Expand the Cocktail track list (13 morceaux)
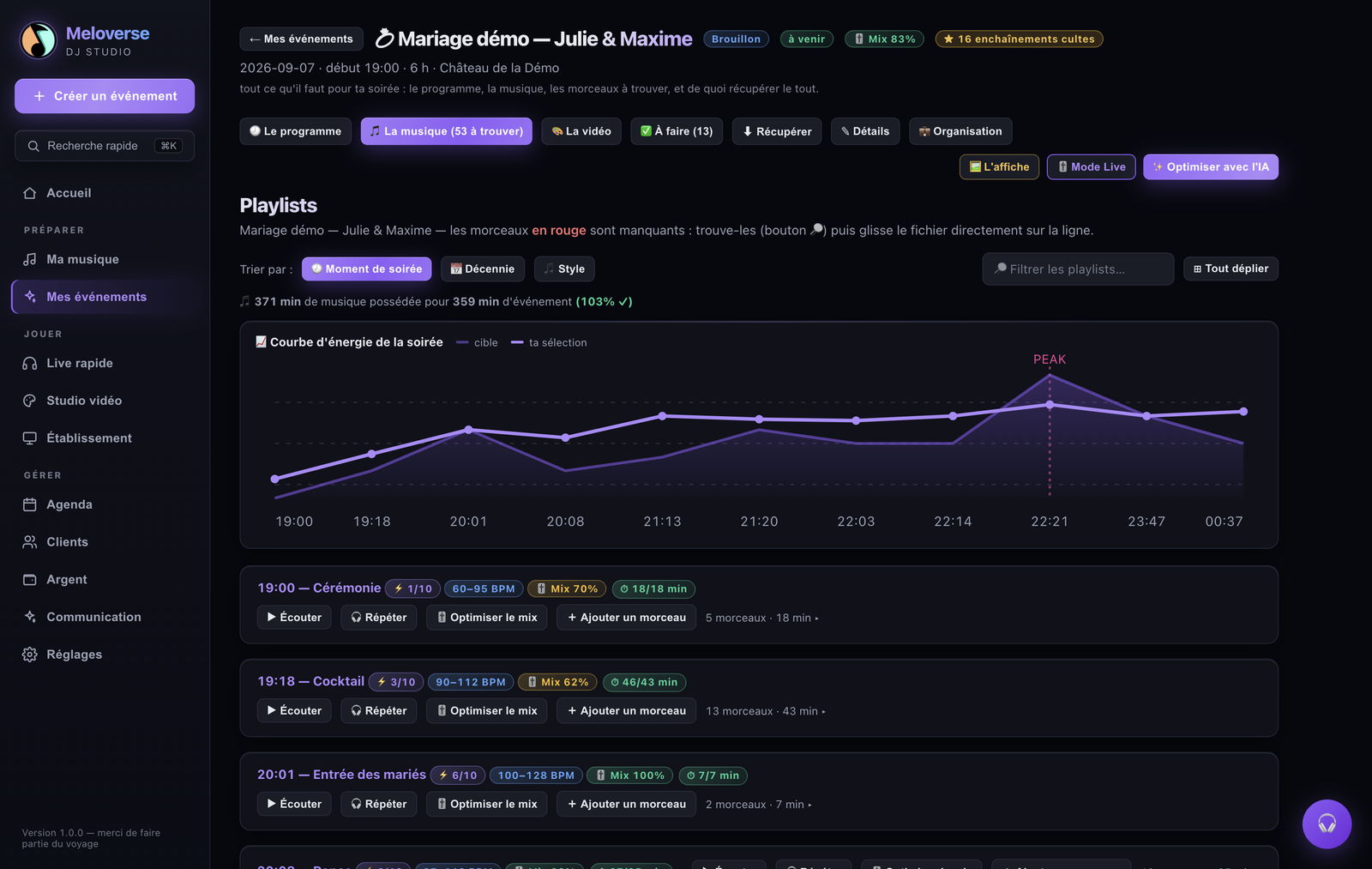Image resolution: width=1372 pixels, height=869 pixels. click(766, 711)
